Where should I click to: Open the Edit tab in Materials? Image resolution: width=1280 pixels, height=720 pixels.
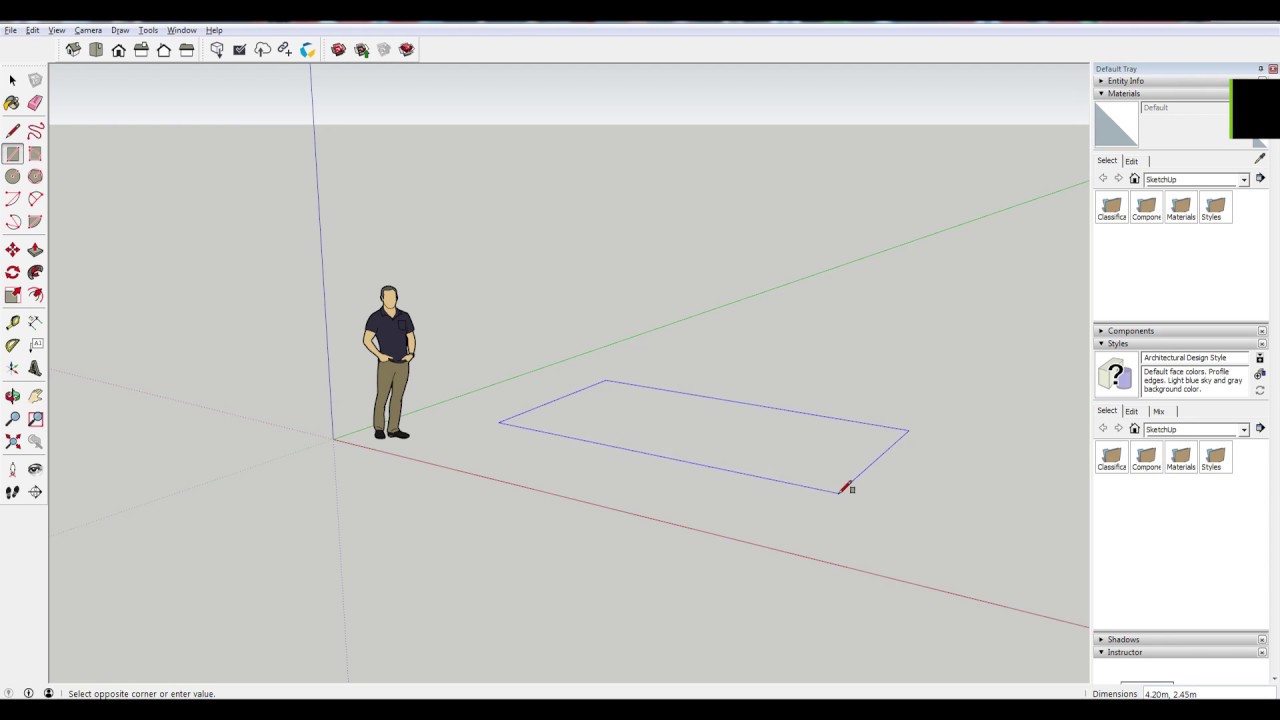1131,161
